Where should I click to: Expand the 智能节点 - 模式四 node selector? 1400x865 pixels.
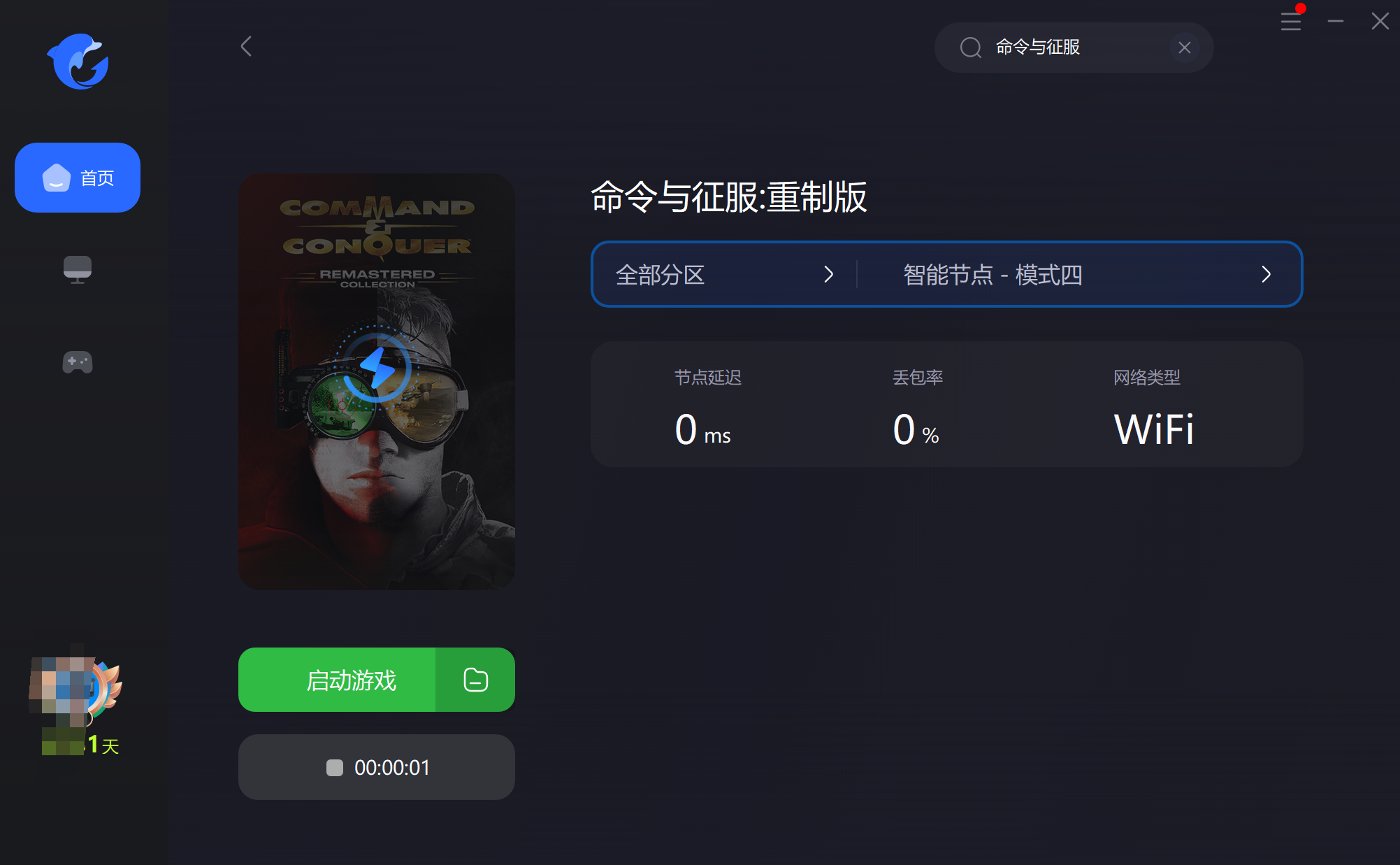click(1080, 274)
